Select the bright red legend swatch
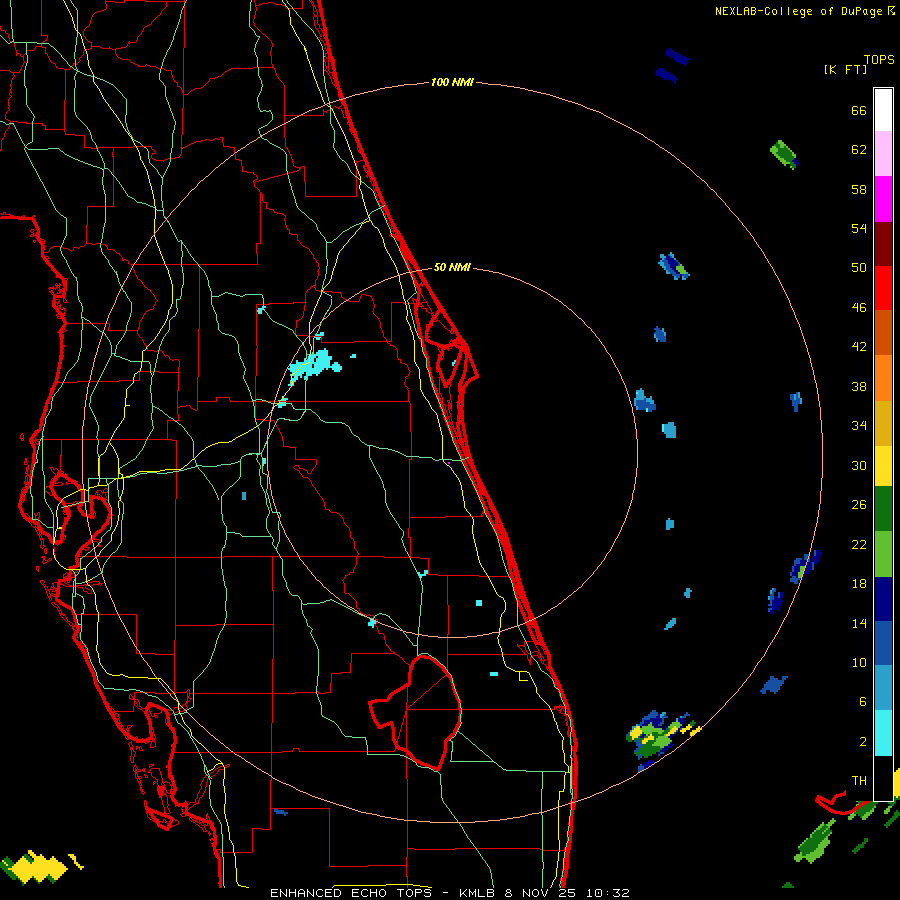Screen dimensions: 900x900 click(x=883, y=288)
